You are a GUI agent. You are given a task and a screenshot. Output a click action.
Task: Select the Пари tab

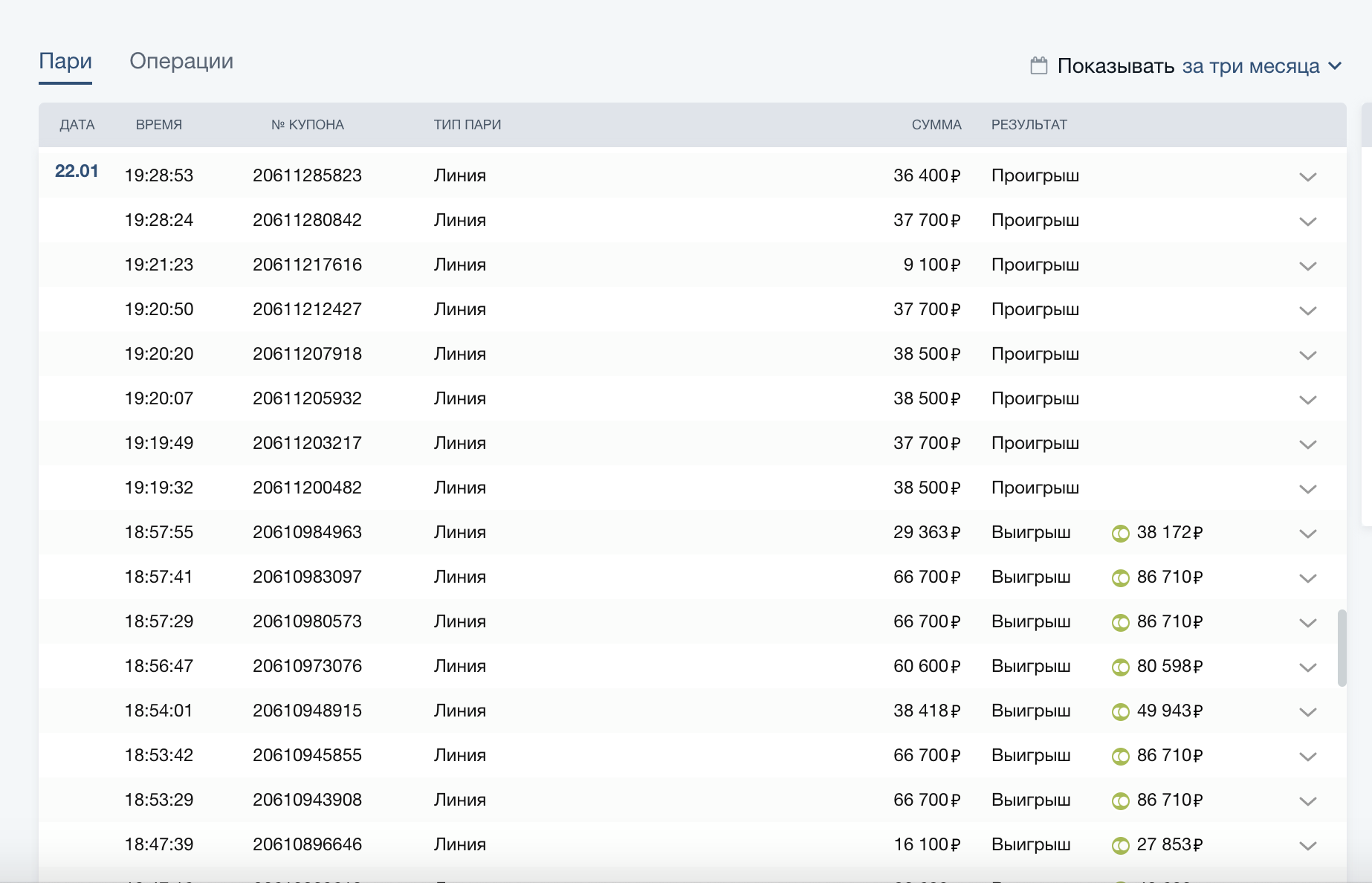coord(65,61)
